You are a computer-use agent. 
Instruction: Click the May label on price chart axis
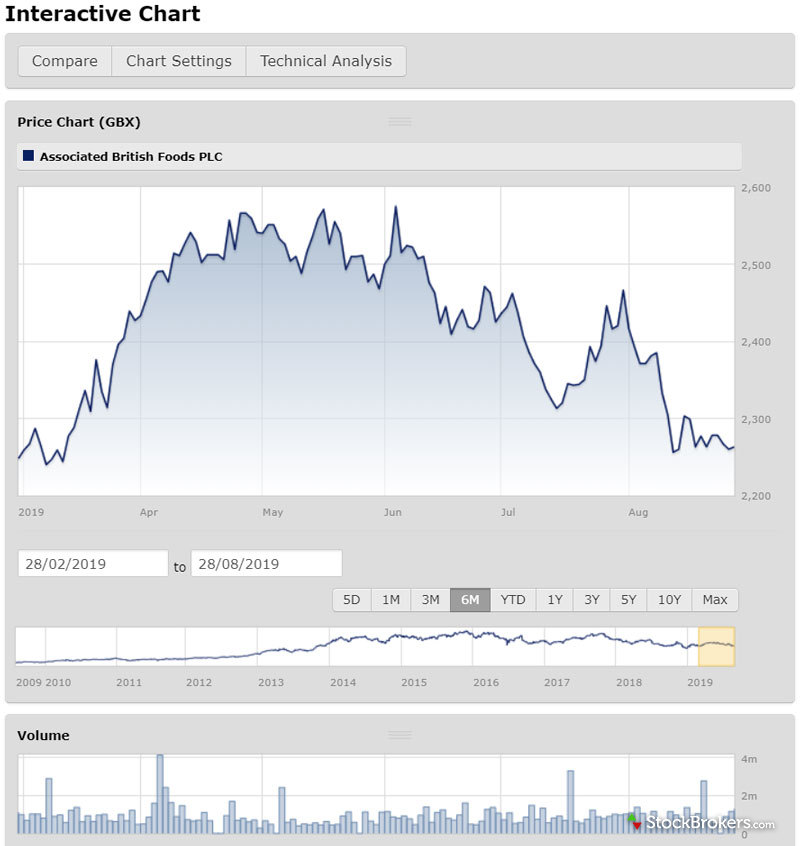coord(273,512)
